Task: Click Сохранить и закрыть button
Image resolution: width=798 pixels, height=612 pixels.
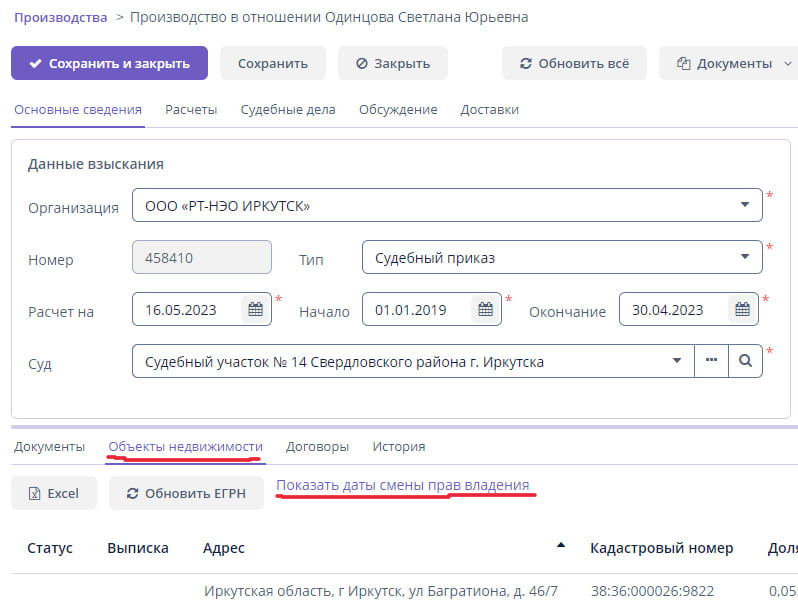Action: (109, 63)
